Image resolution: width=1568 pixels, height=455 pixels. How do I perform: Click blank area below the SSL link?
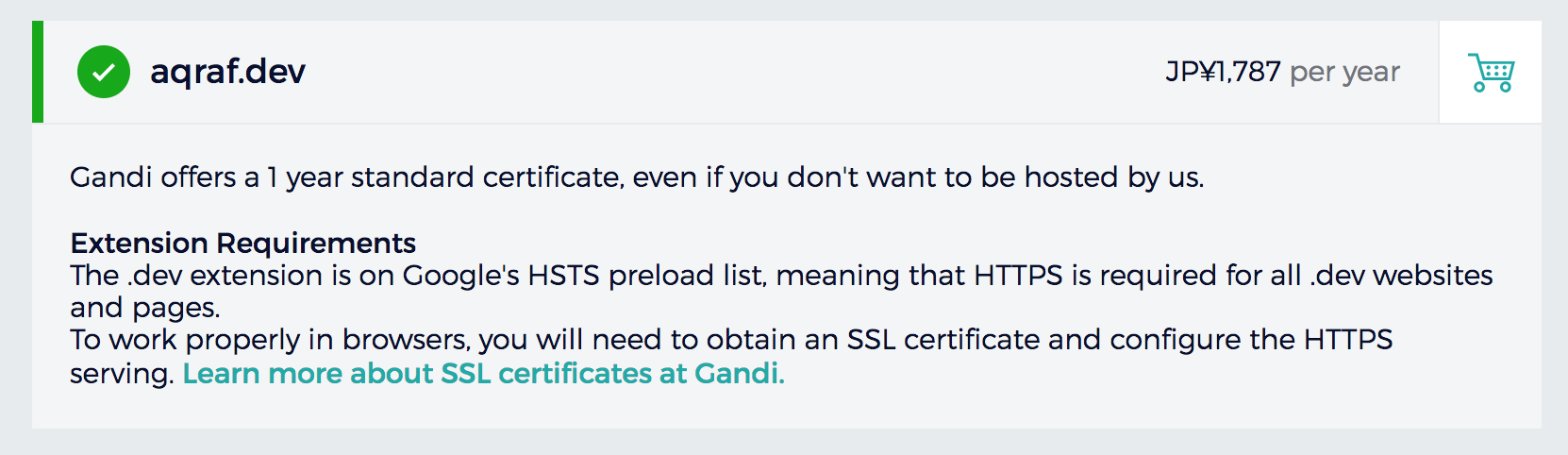(787, 410)
